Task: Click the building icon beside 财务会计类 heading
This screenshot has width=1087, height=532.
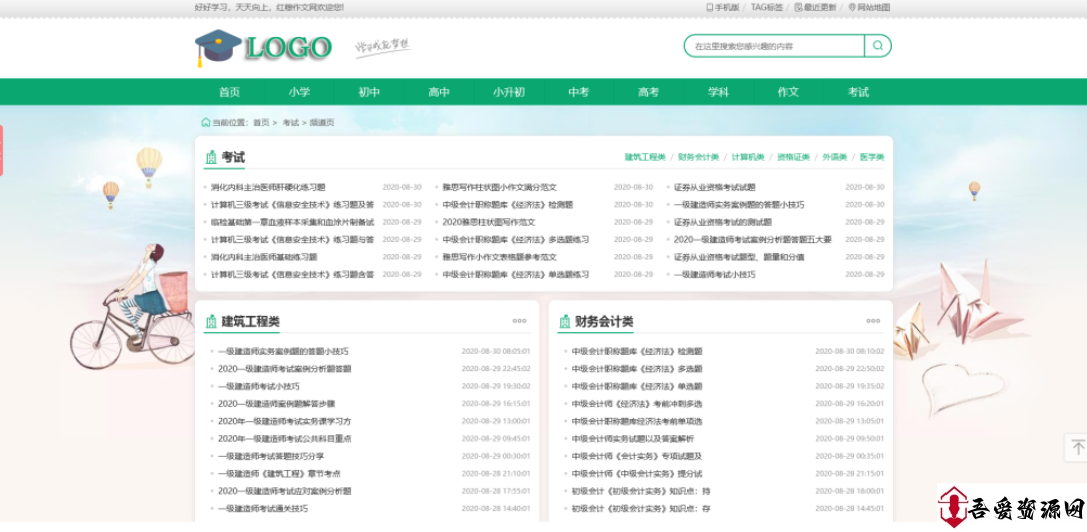Action: [564, 321]
